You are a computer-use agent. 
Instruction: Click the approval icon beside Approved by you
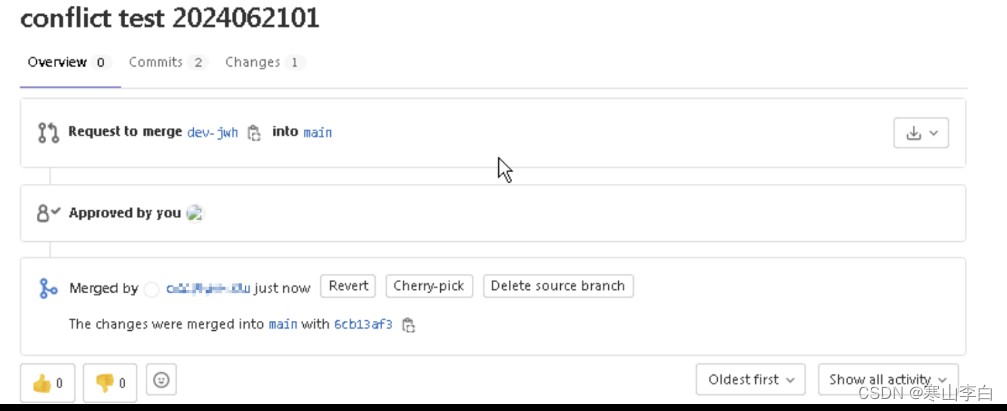pos(48,213)
